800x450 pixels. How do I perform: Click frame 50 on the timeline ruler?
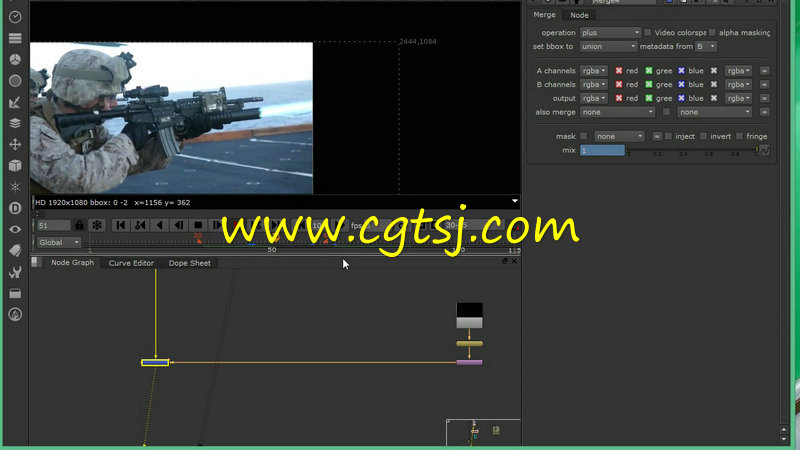coord(271,249)
